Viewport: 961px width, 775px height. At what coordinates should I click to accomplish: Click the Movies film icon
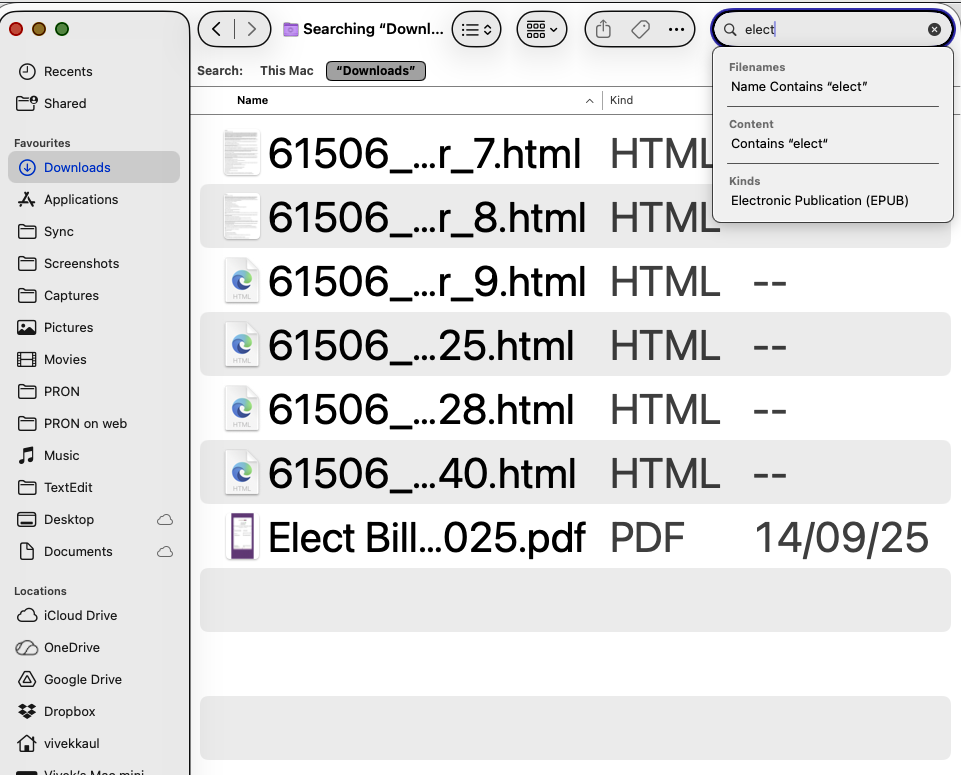(x=26, y=360)
